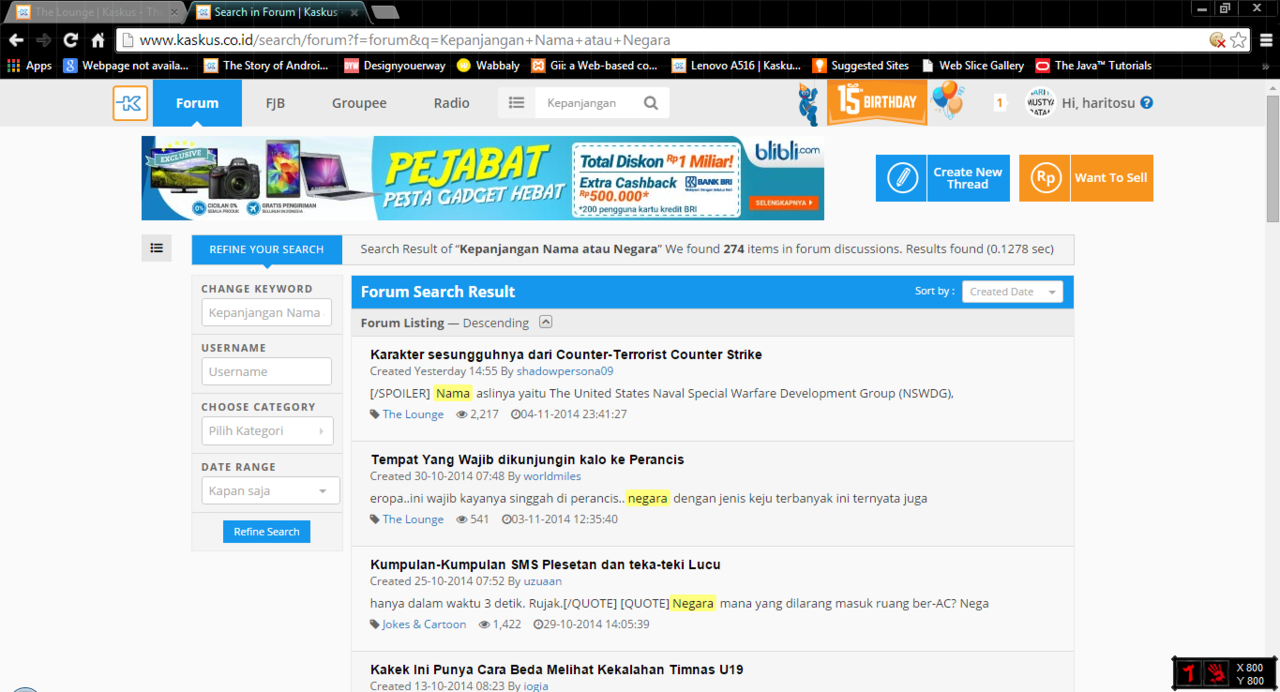Open the Create New Thread button
1280x692 pixels.
point(943,178)
